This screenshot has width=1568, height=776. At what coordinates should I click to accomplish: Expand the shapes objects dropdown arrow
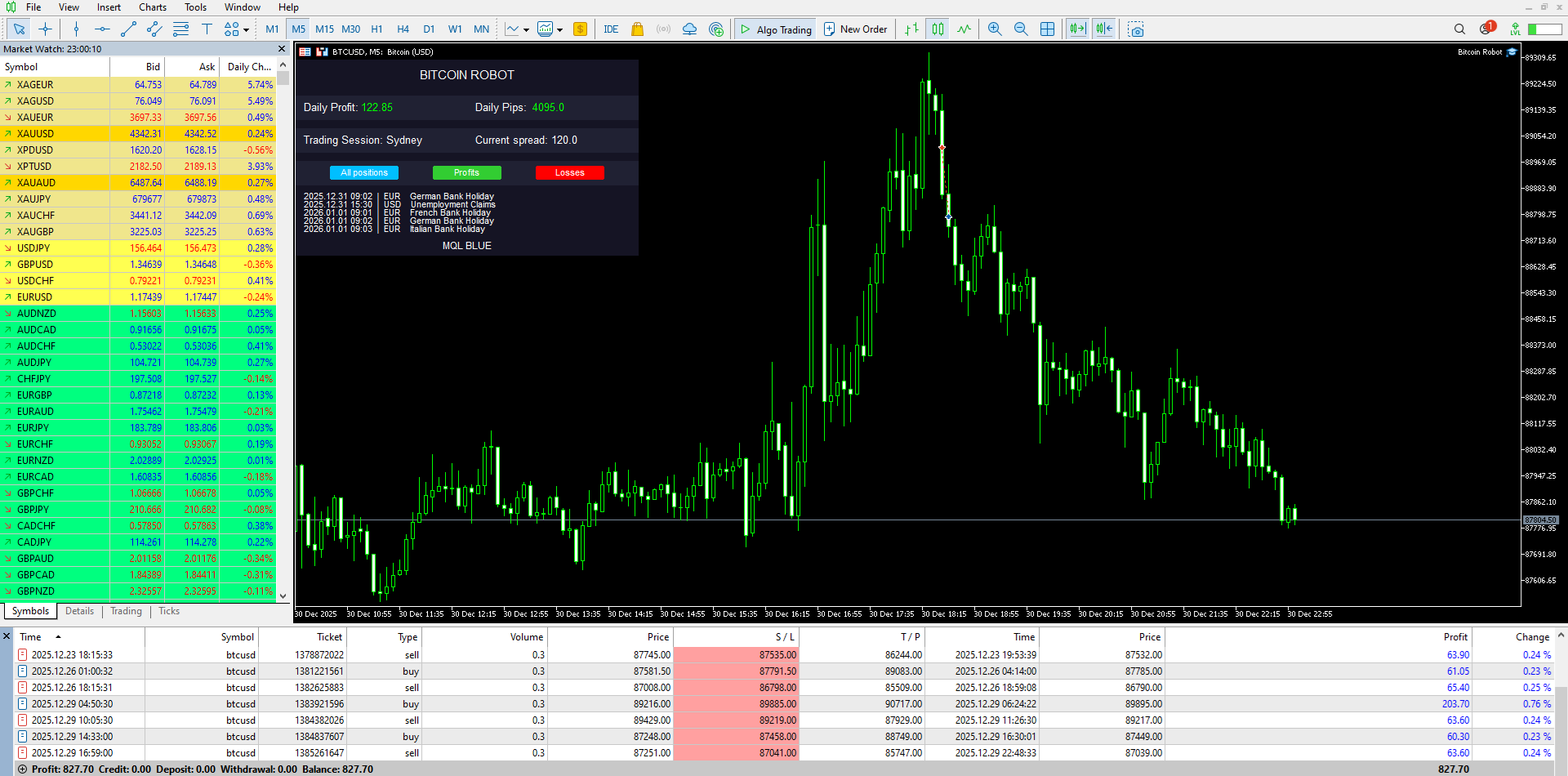pyautogui.click(x=246, y=30)
